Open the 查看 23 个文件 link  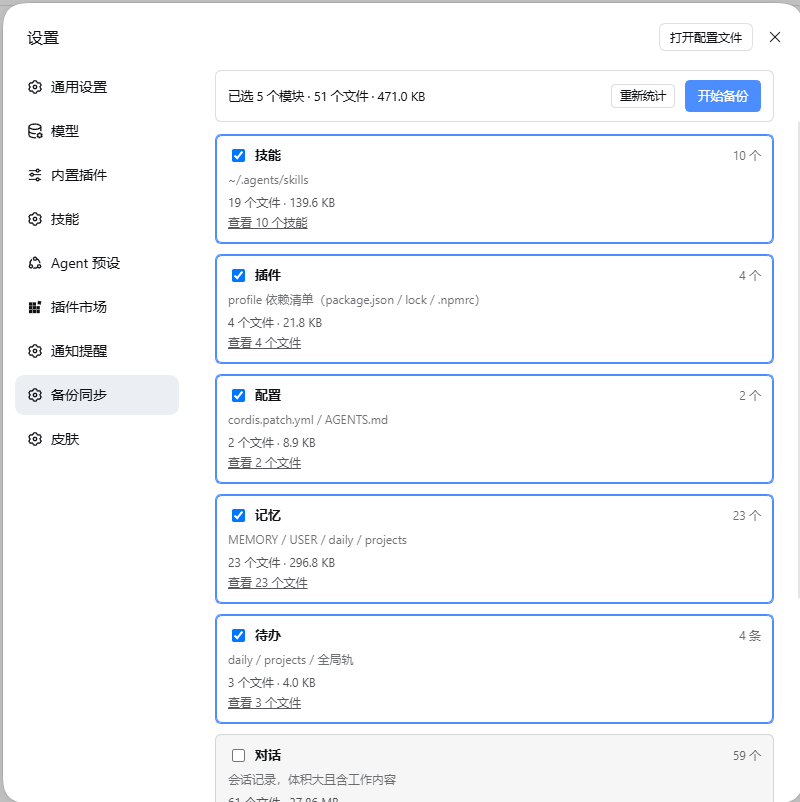coord(268,583)
